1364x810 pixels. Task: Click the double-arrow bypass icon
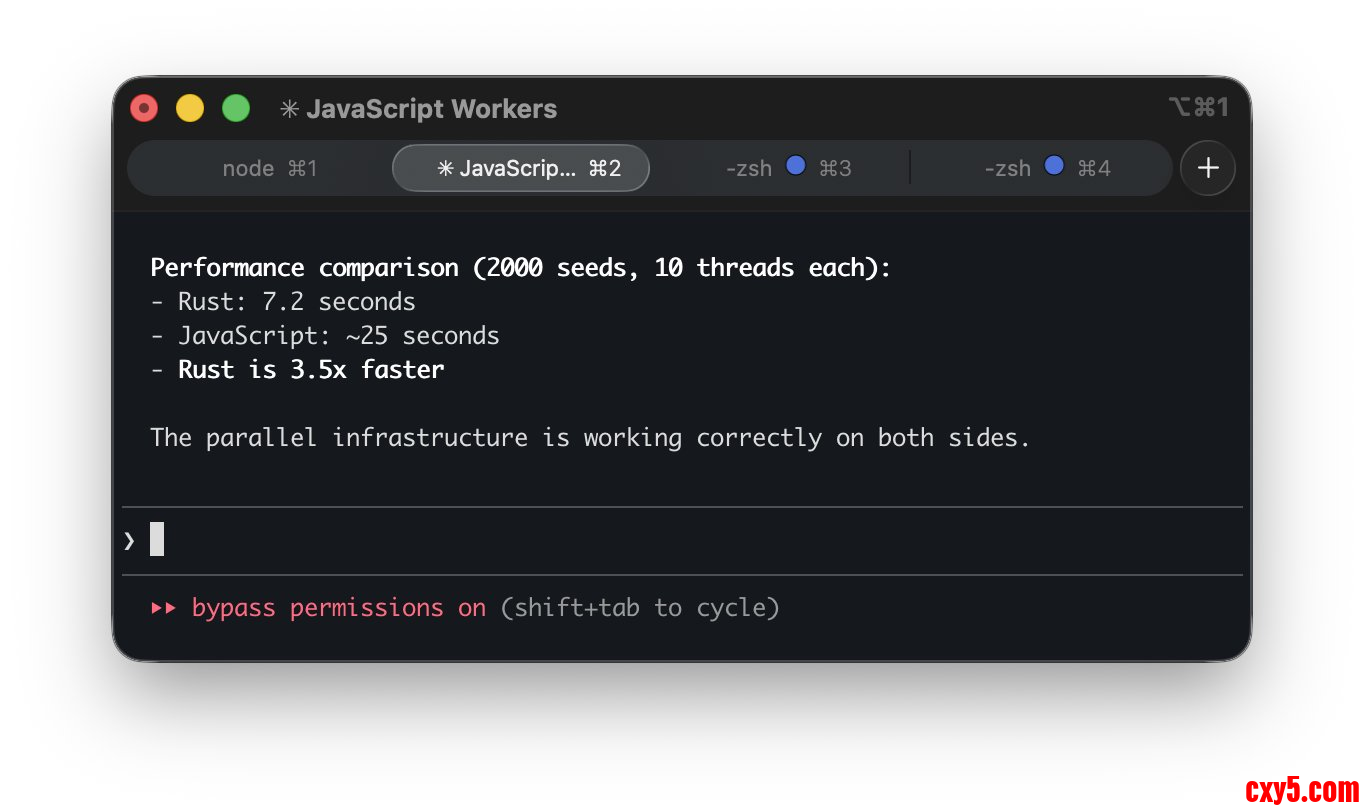163,608
